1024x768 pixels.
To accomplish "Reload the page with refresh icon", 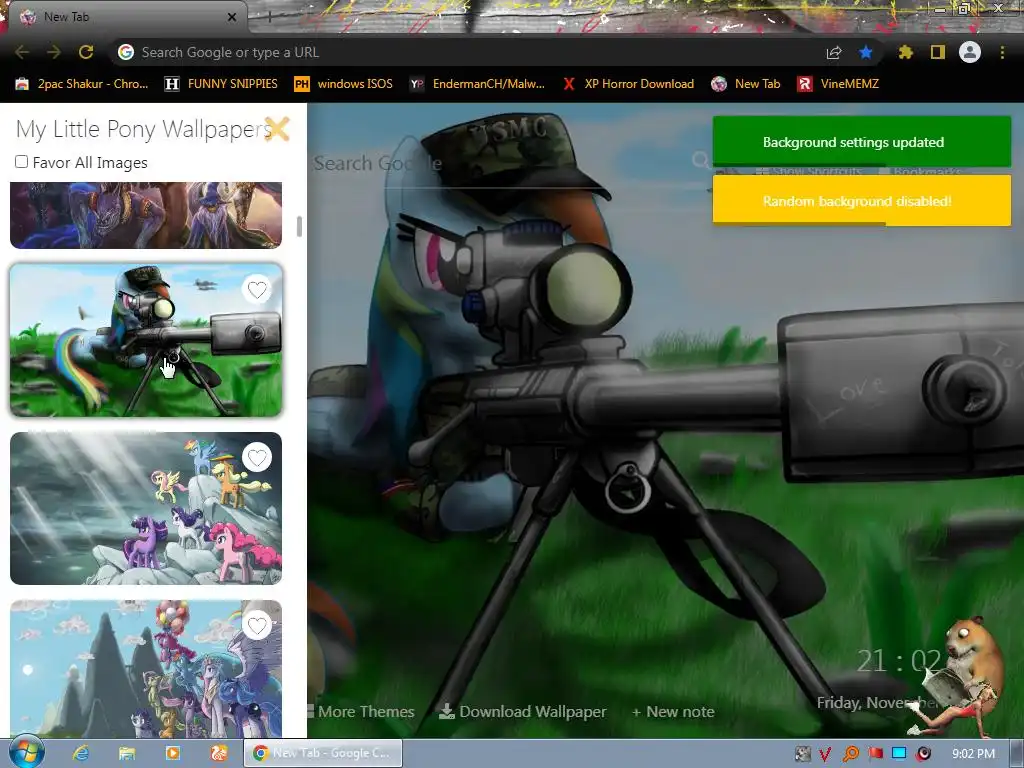I will (86, 52).
